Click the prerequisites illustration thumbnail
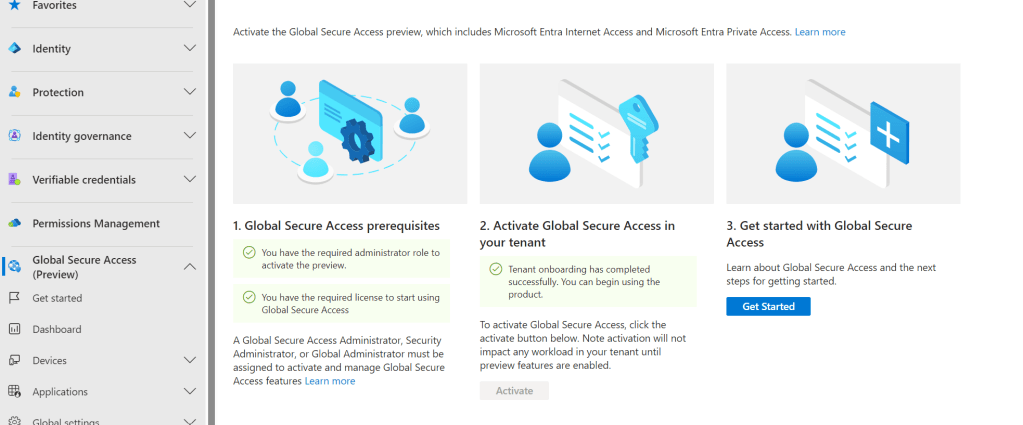 coord(350,133)
